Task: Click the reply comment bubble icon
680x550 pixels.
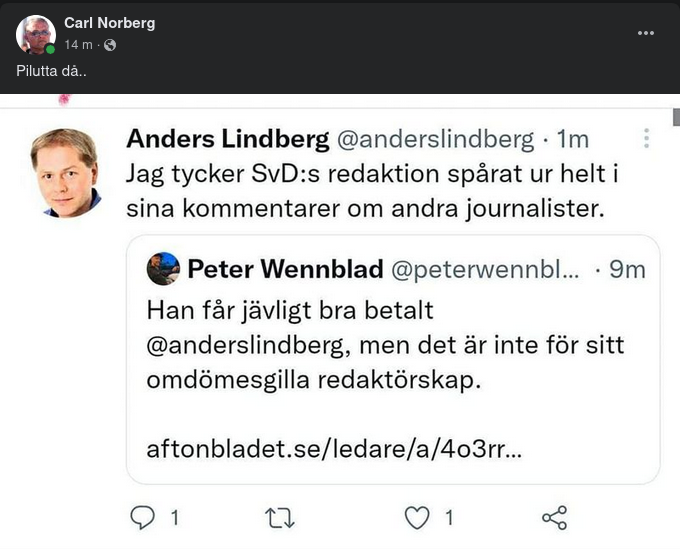Action: (x=145, y=517)
